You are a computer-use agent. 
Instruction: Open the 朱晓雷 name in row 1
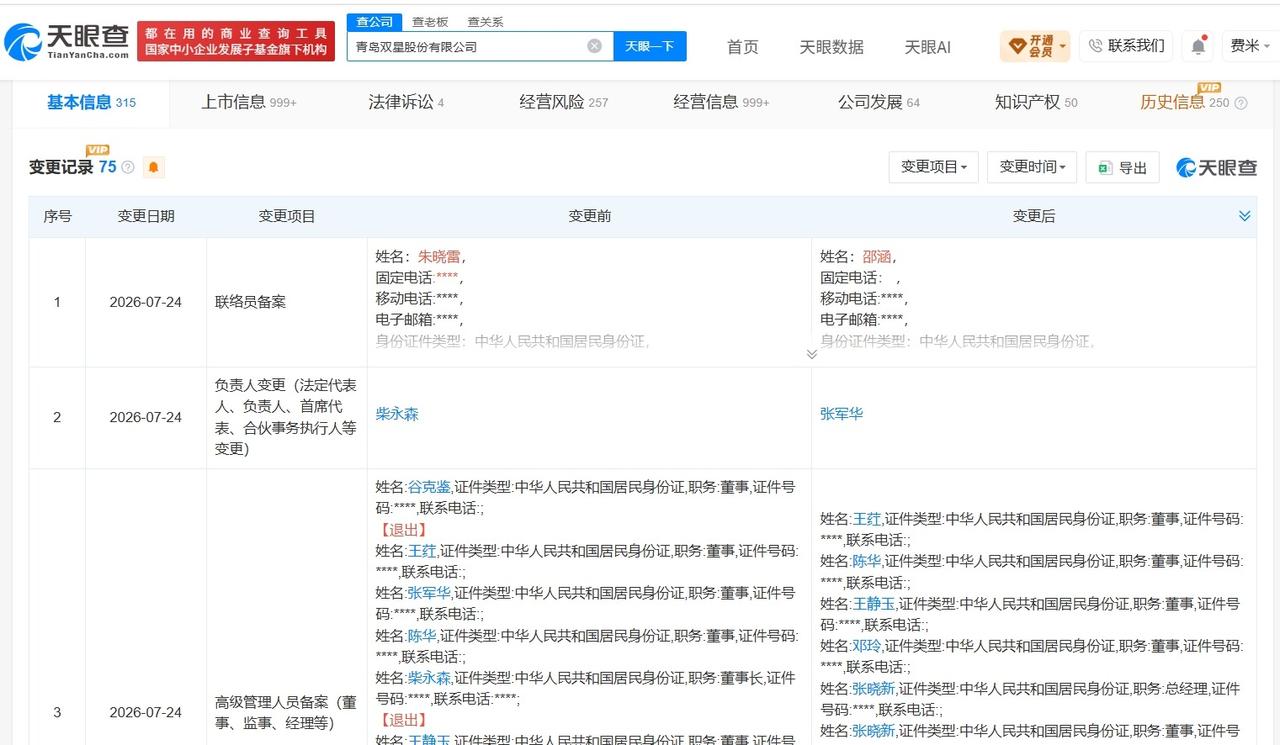point(439,256)
